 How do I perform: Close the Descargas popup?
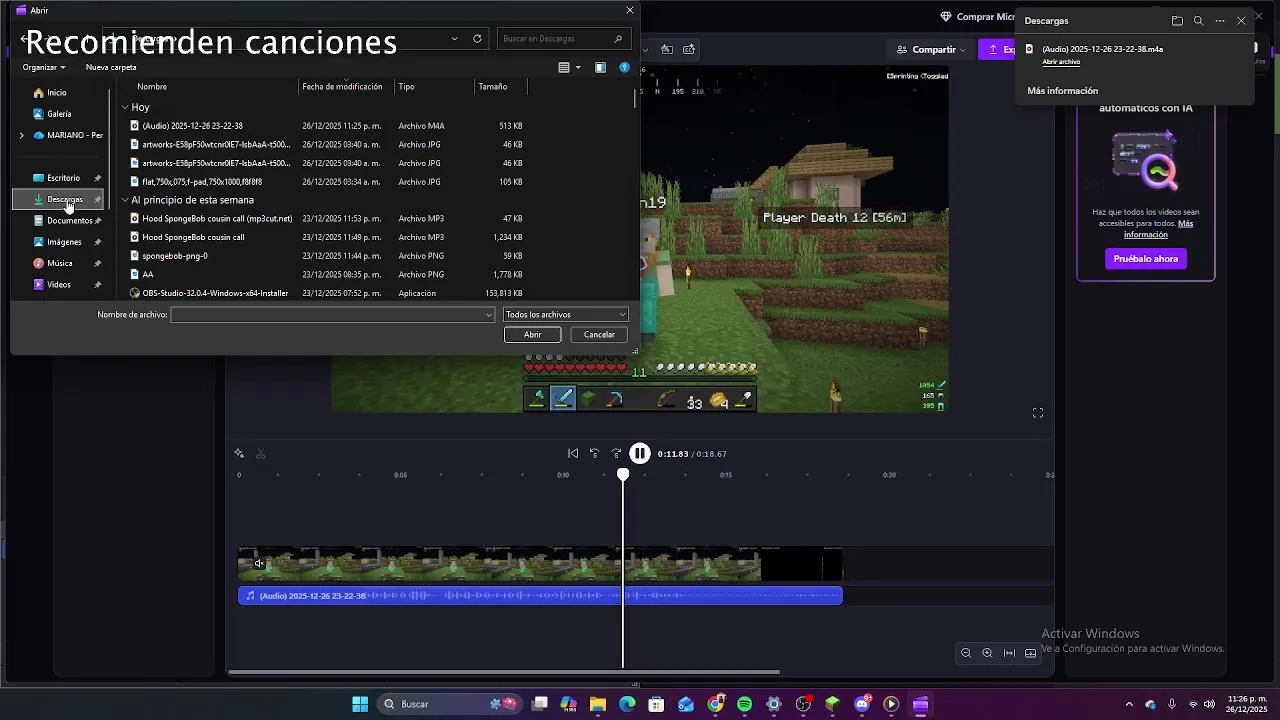click(1241, 21)
